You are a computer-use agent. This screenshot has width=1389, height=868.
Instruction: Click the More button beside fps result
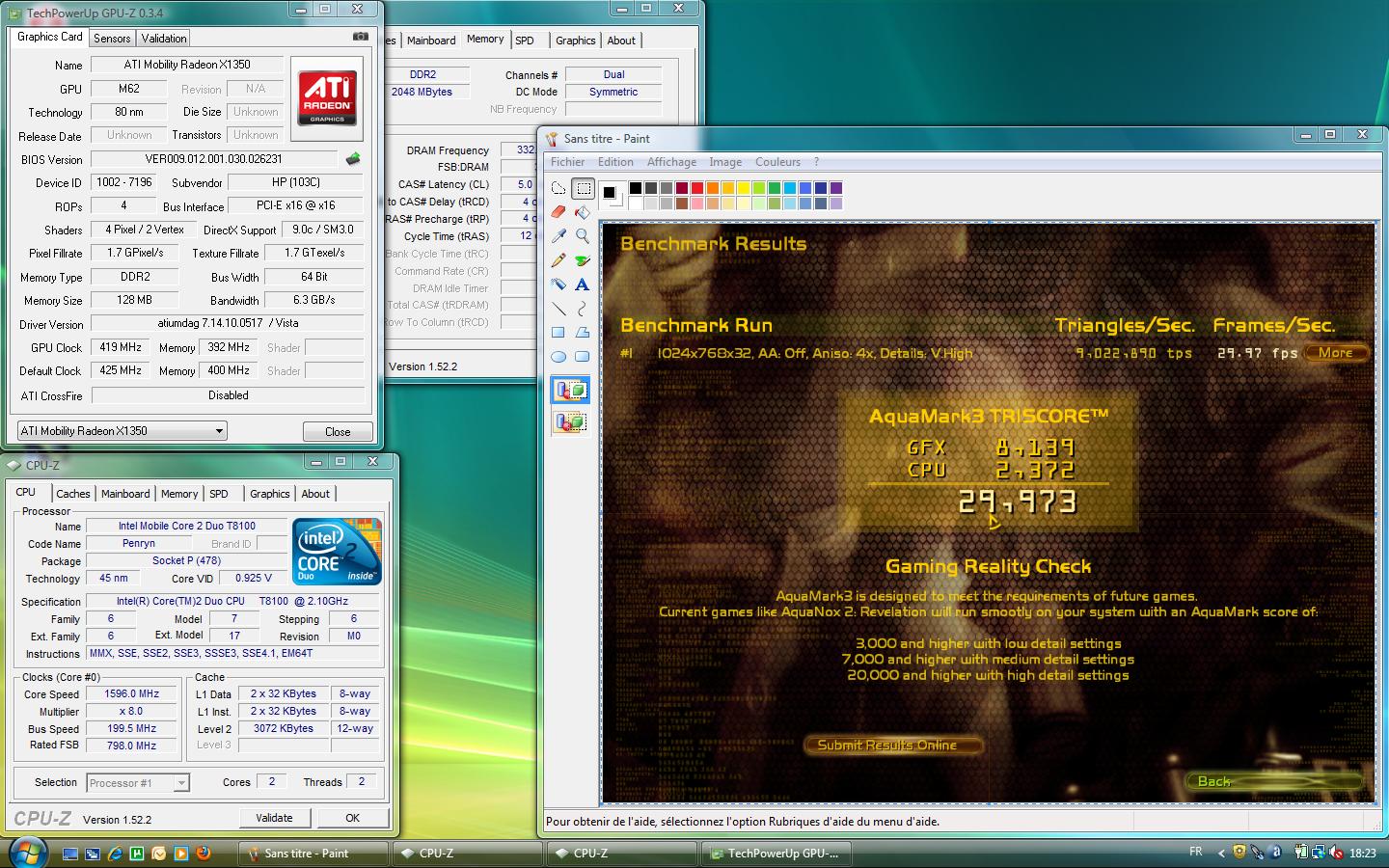1336,353
